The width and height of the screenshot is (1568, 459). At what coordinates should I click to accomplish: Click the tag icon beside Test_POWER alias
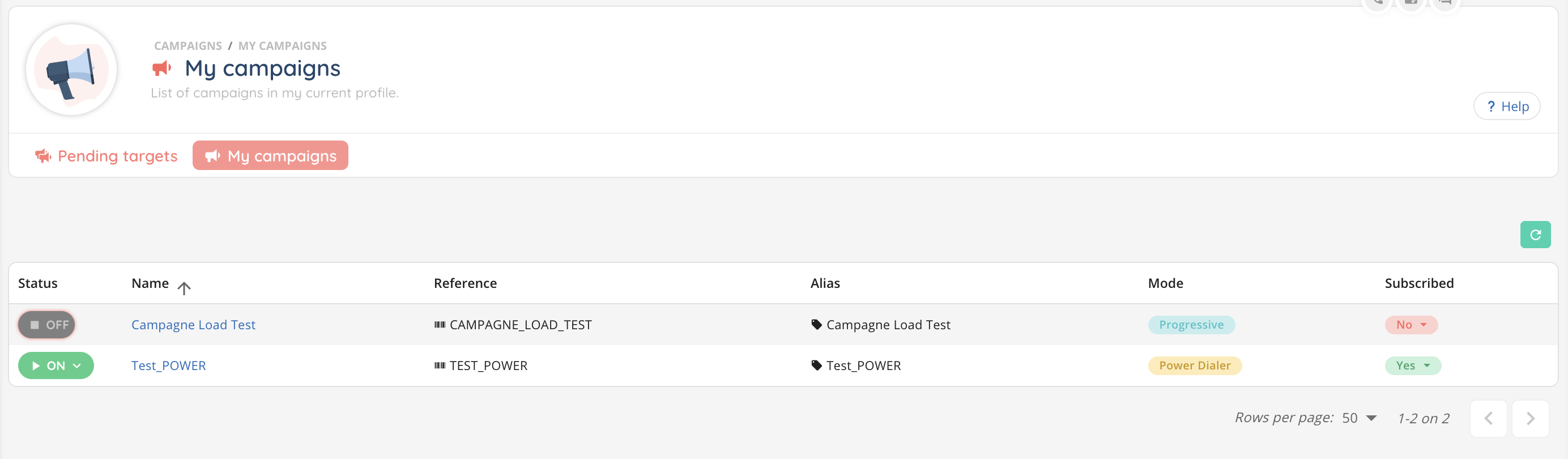coord(816,365)
